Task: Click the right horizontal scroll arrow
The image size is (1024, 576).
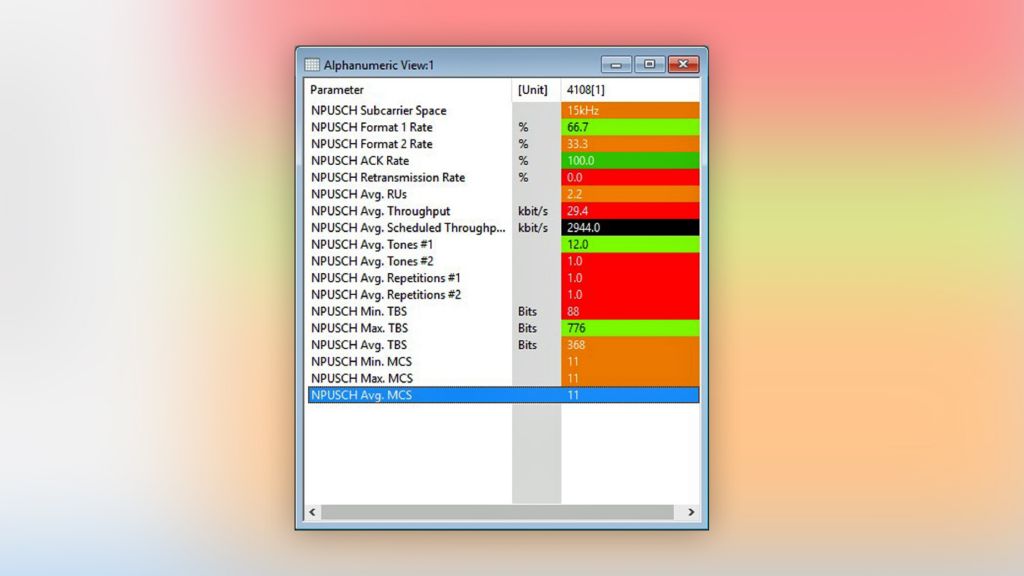Action: coord(691,512)
